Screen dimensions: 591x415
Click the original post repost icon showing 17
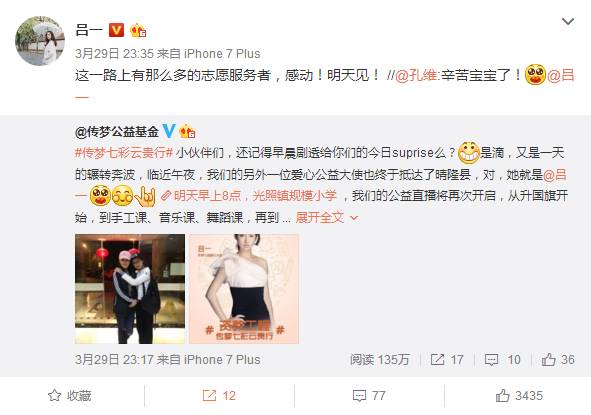click(x=447, y=360)
